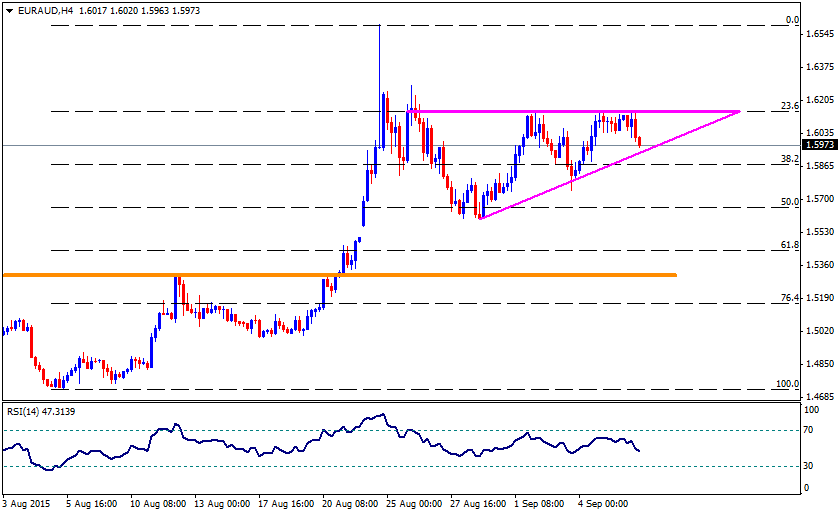Click the RSI(14) indicator label

22,411
